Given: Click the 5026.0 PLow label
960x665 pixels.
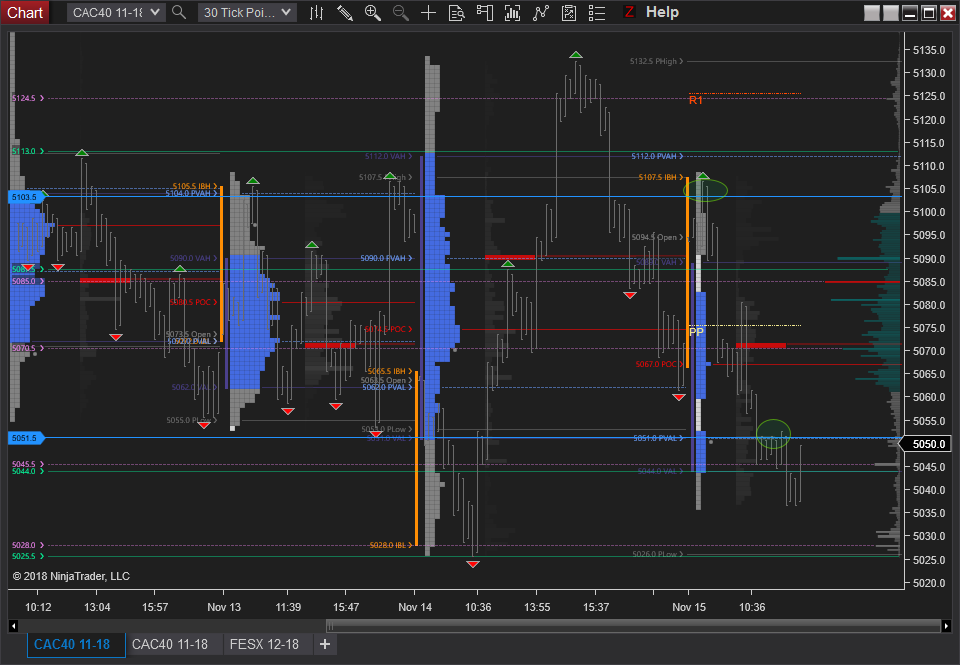Looking at the screenshot, I should (658, 554).
